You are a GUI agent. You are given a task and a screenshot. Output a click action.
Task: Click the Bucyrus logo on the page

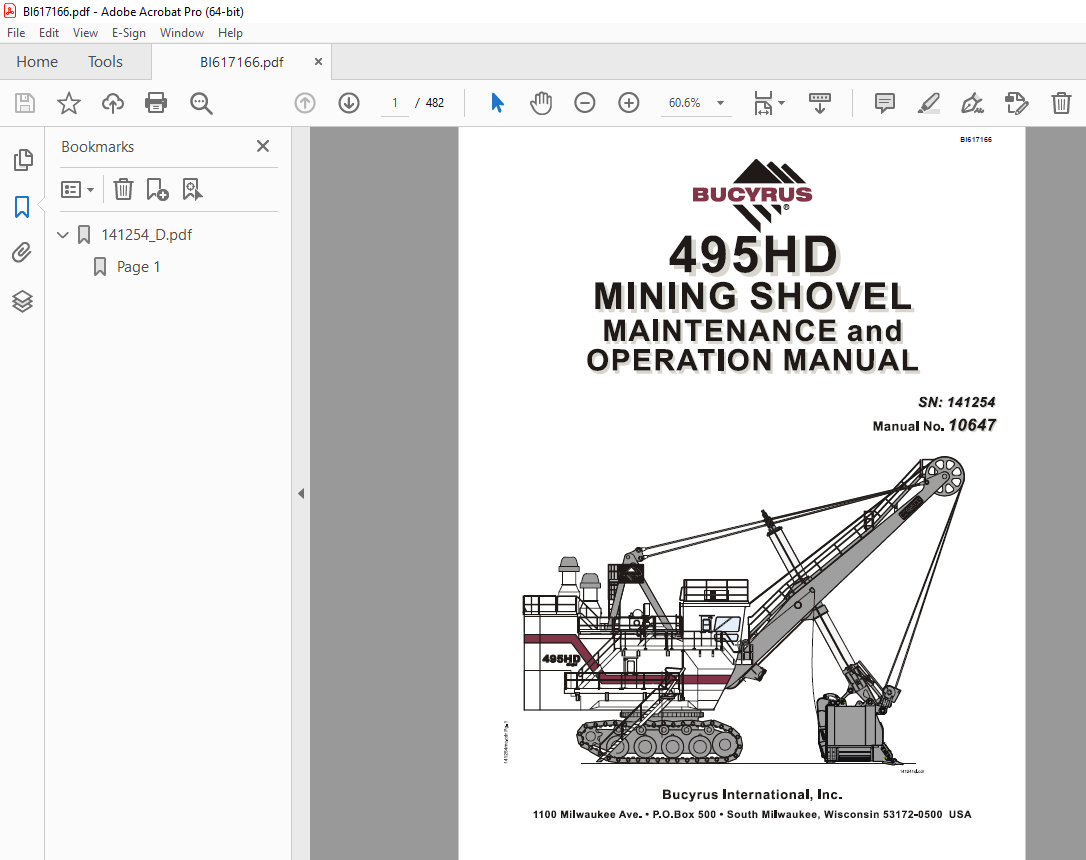pyautogui.click(x=752, y=195)
